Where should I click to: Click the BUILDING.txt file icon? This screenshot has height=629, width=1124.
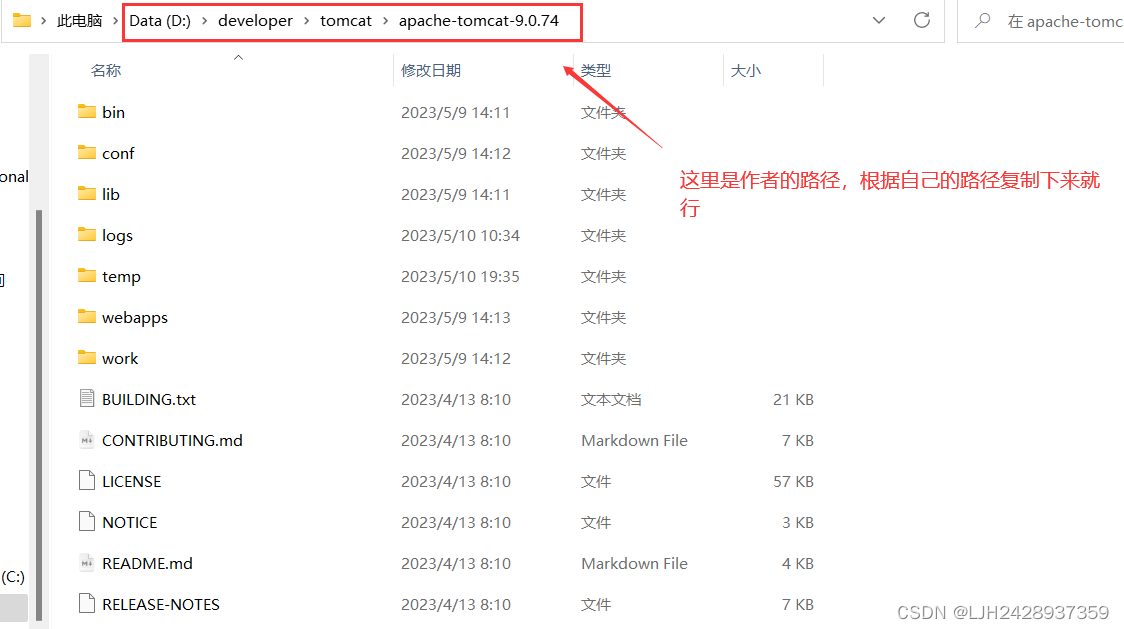tap(87, 398)
